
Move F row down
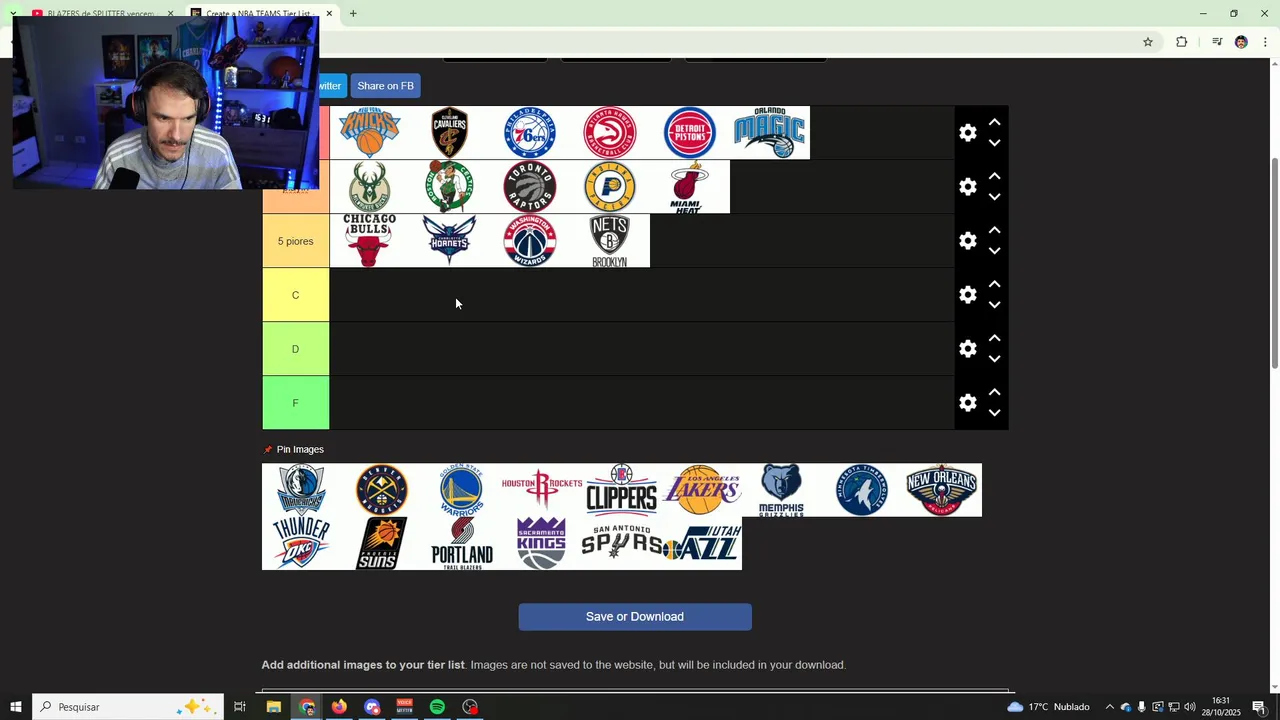994,413
